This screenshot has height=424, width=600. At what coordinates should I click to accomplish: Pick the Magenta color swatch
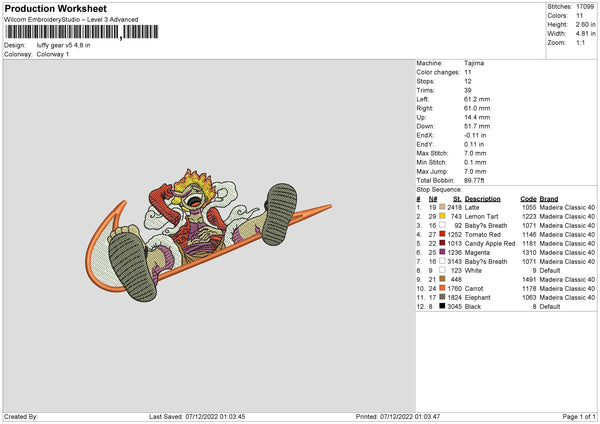[x=442, y=252]
